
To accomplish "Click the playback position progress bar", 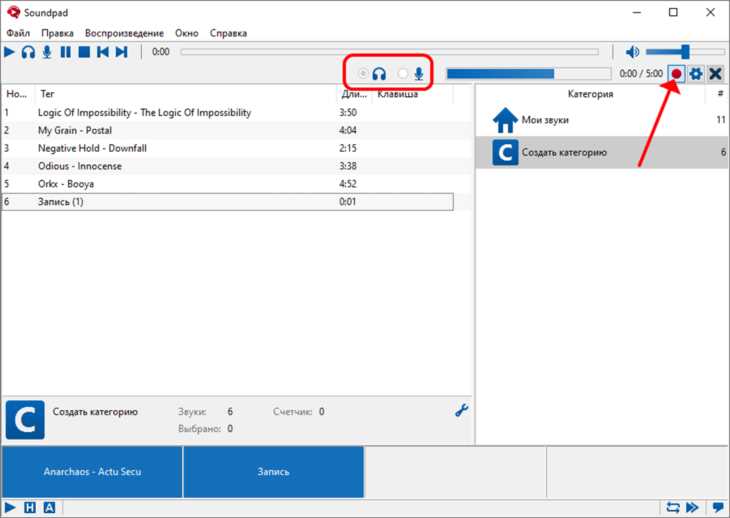I will (390, 52).
